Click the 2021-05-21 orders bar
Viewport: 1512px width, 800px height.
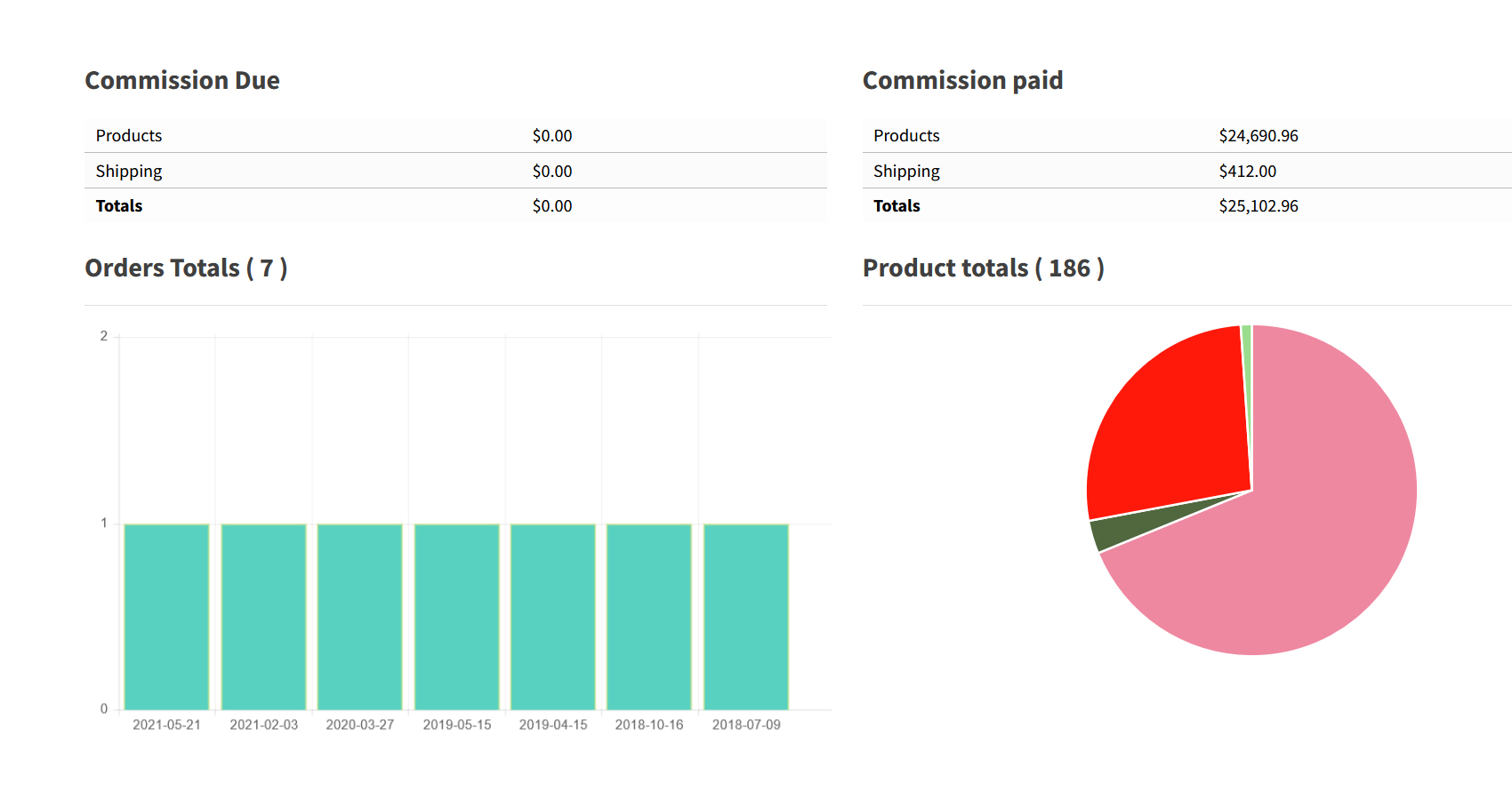click(x=166, y=616)
